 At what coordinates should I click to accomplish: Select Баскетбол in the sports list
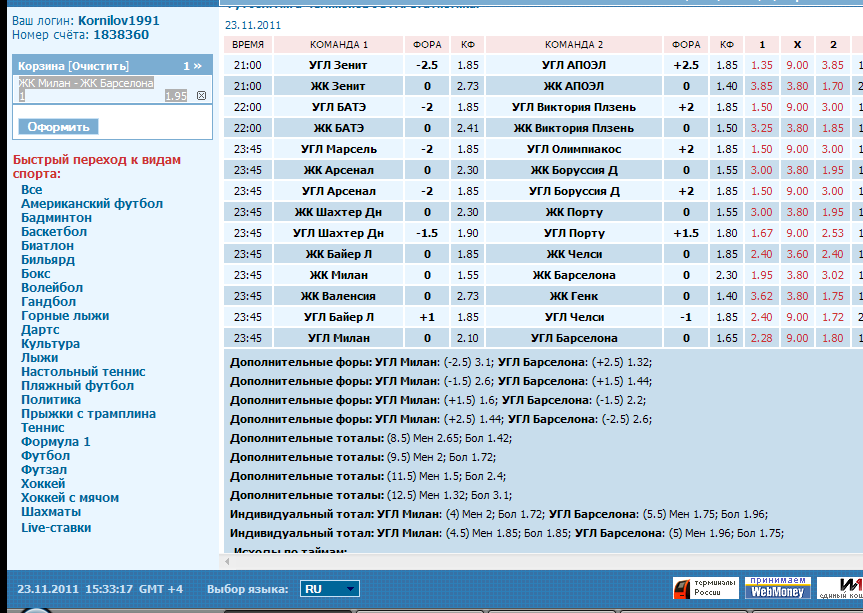pos(54,232)
